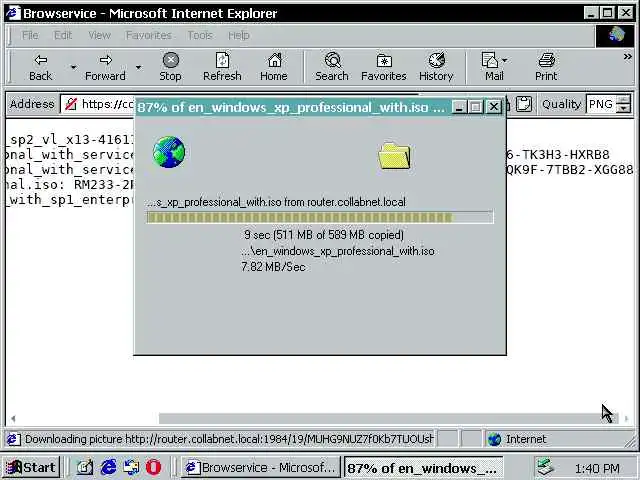Image resolution: width=640 pixels, height=480 pixels.
Task: Click the 'al.iso: RM233-2' line on the page
Action: 69,184
